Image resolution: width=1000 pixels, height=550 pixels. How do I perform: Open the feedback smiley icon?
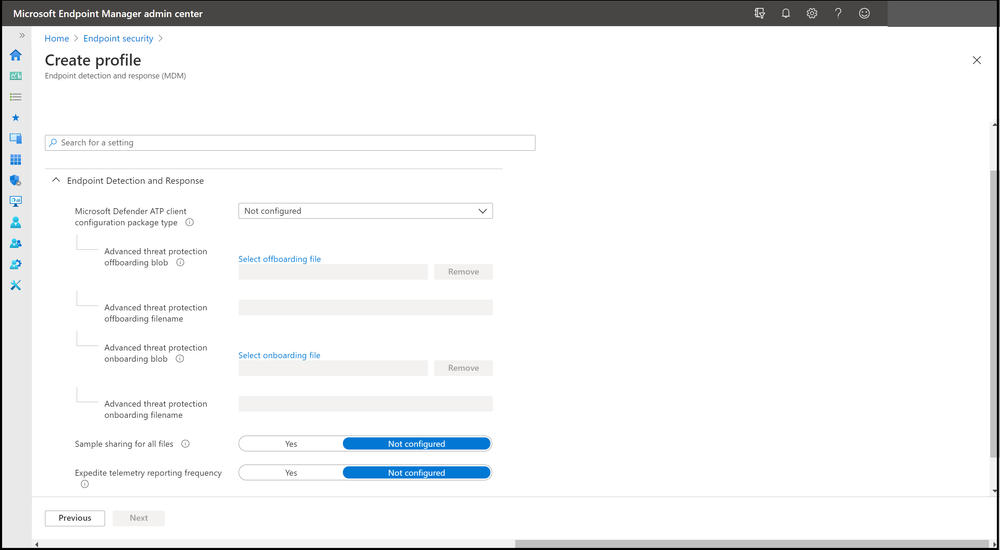864,13
